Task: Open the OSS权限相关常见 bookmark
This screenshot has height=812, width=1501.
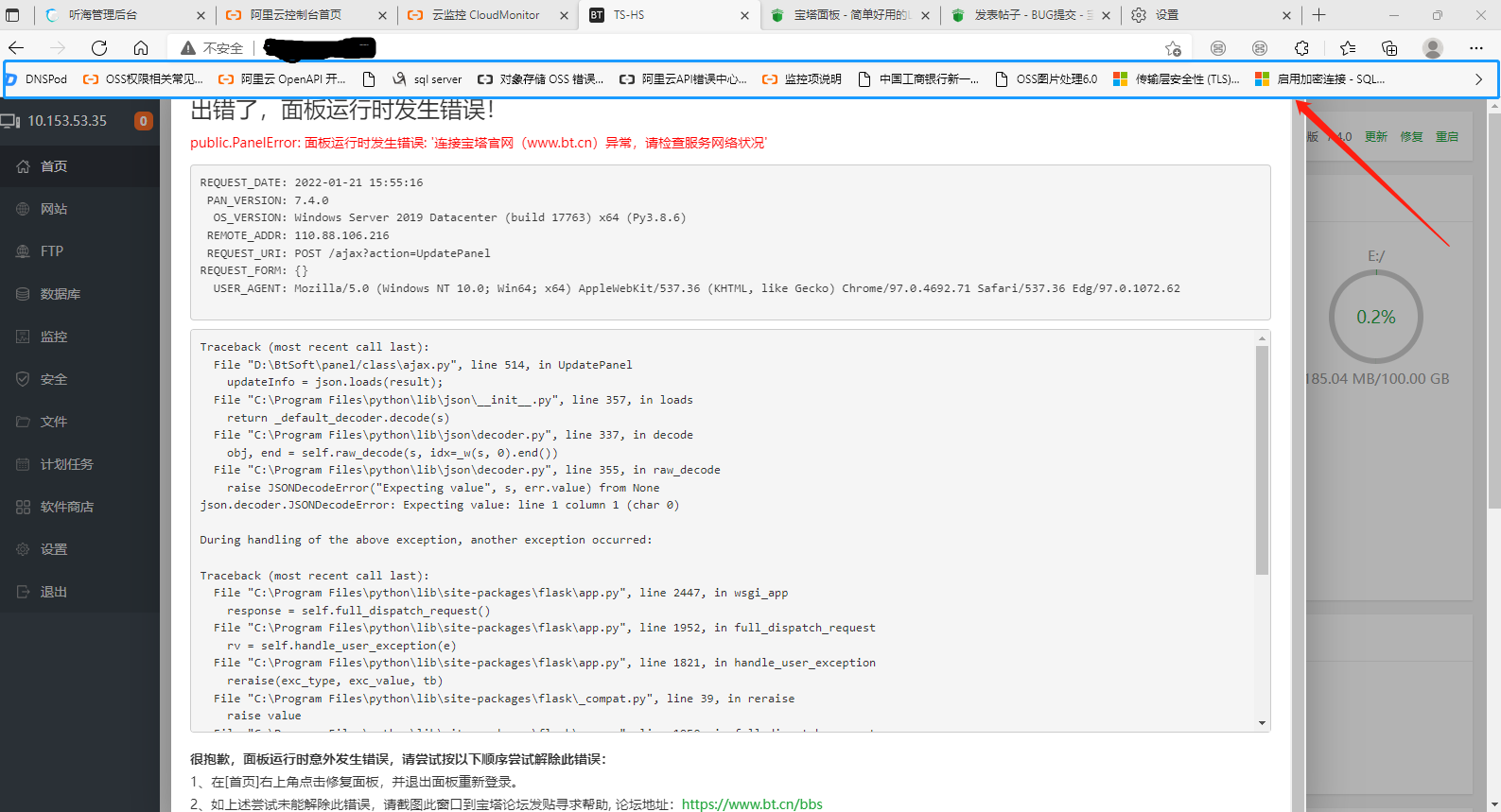Action: tap(143, 79)
